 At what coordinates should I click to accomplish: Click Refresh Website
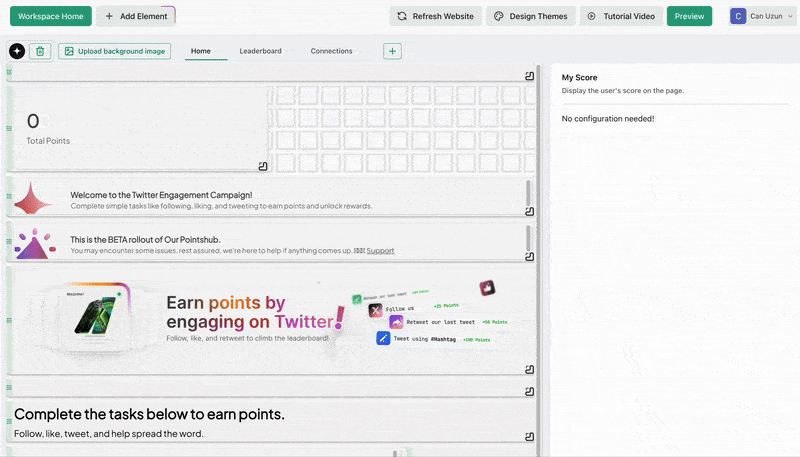pyautogui.click(x=436, y=16)
